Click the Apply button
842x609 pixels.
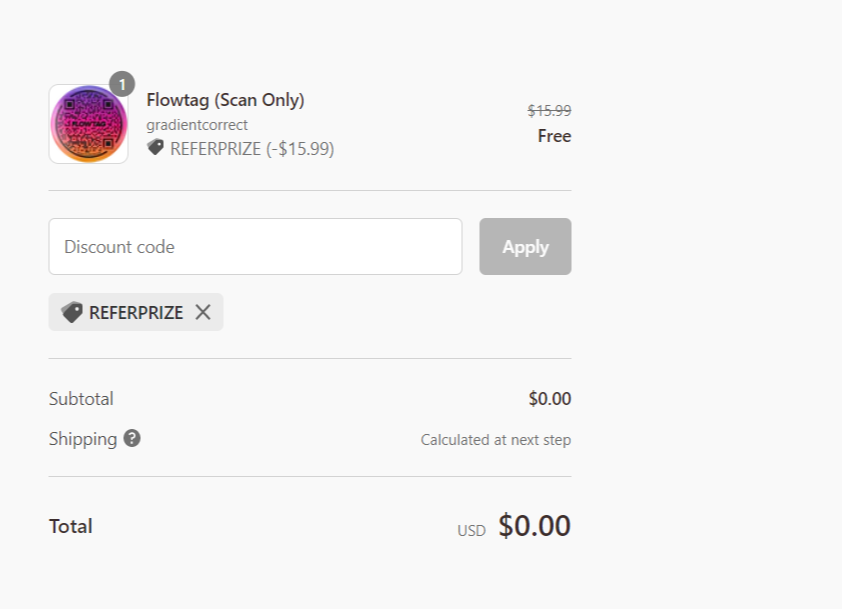[524, 246]
